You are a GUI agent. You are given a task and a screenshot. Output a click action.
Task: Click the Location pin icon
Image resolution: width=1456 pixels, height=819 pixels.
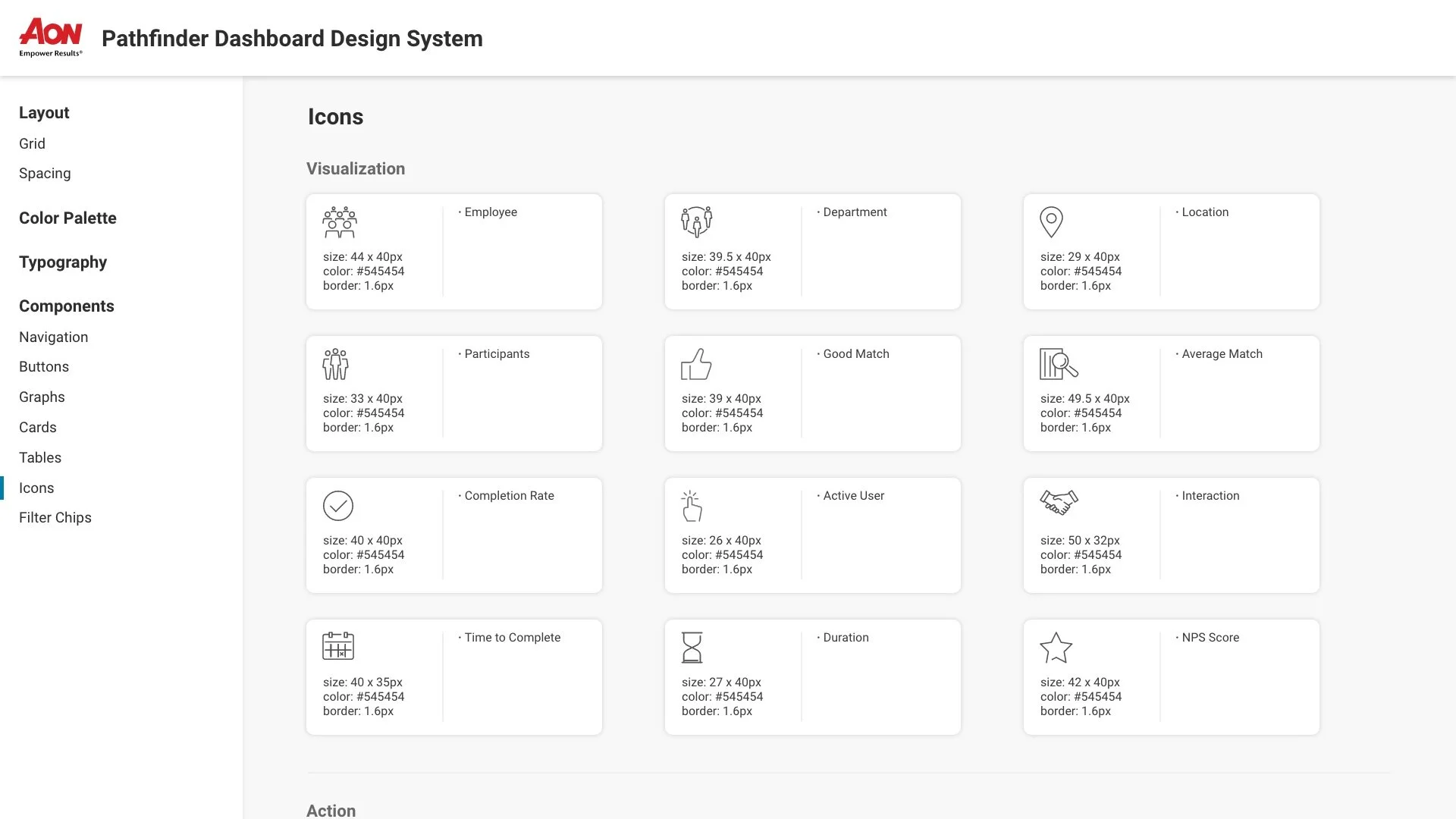tap(1051, 222)
